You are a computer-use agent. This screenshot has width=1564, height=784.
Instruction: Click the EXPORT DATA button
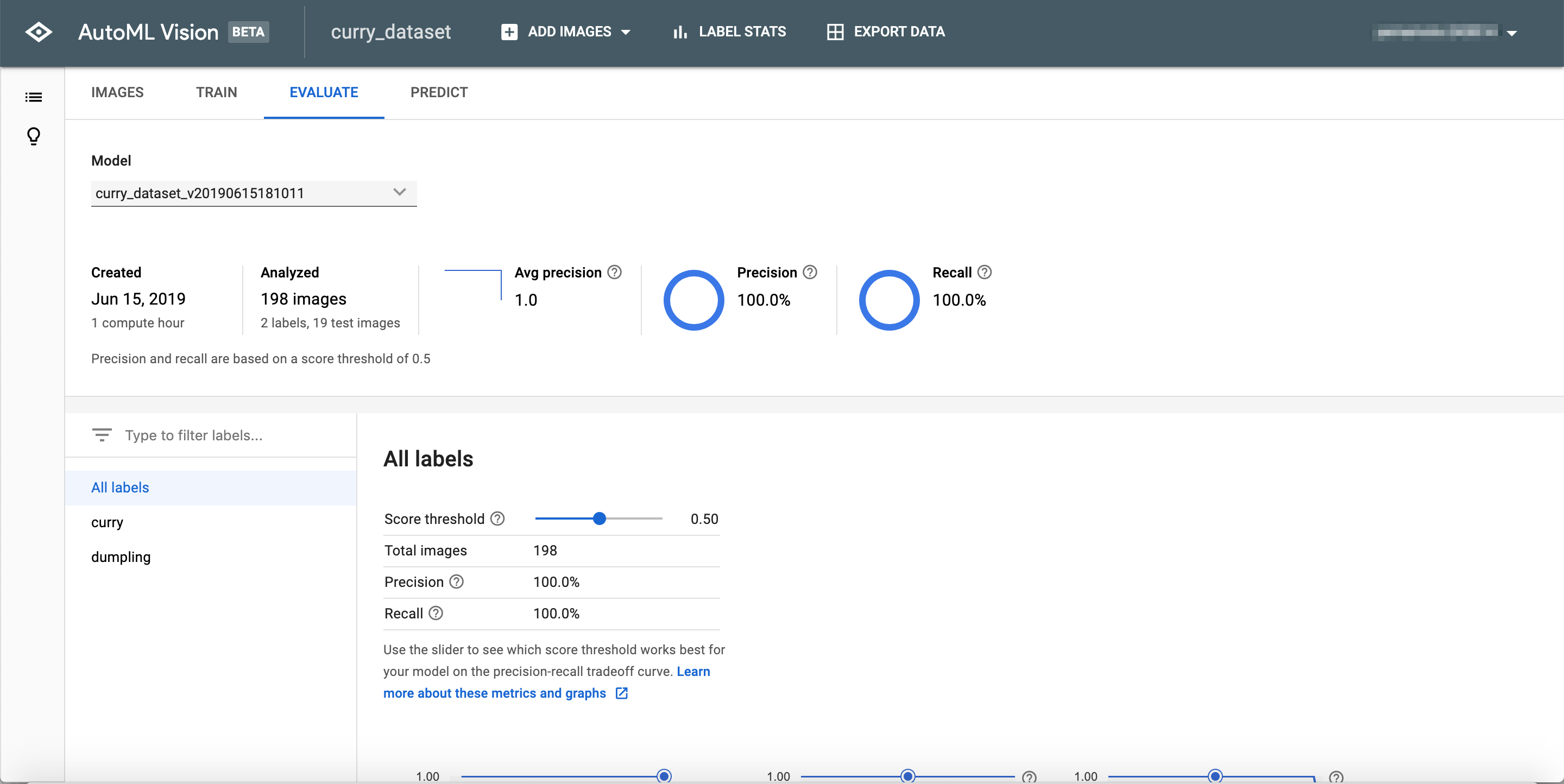click(885, 31)
